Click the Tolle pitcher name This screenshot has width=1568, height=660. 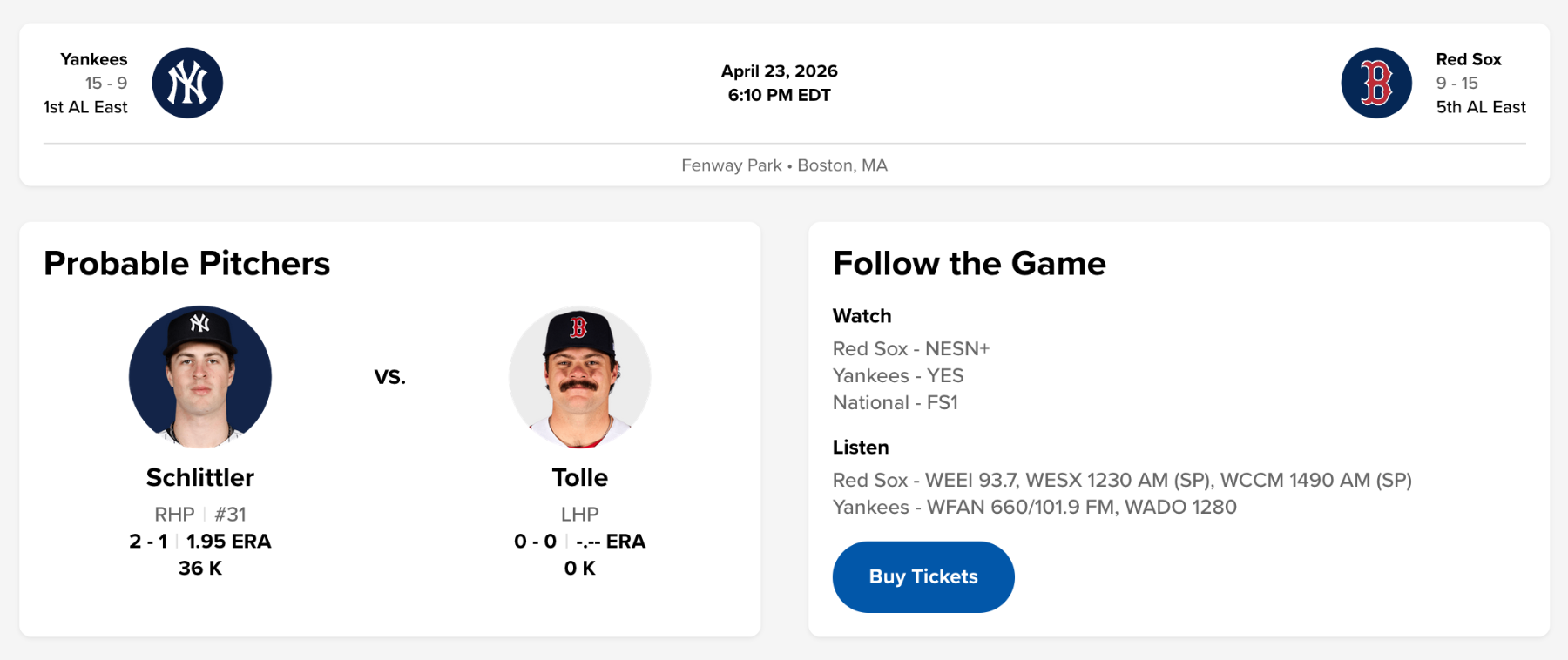click(579, 477)
